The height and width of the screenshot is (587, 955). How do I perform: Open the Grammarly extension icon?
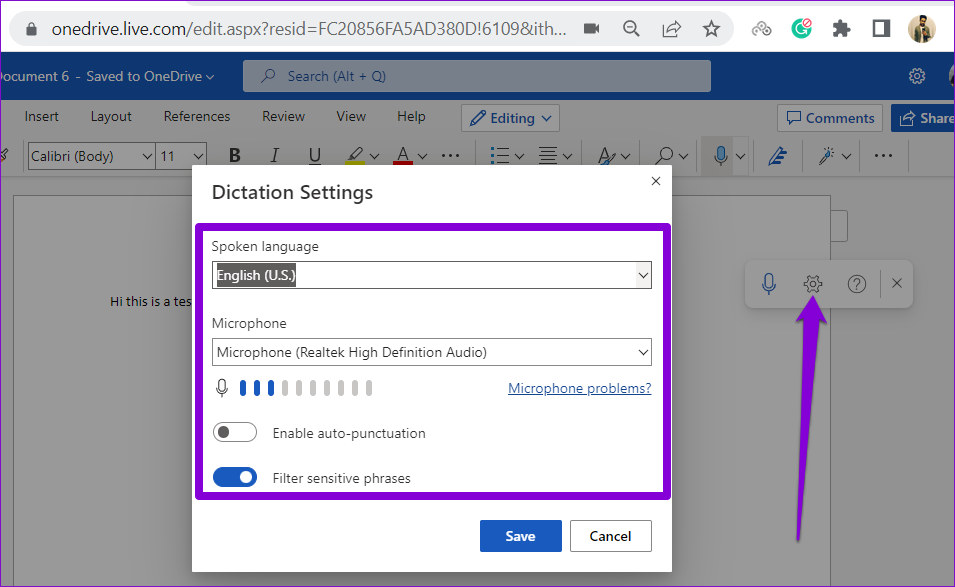(801, 29)
